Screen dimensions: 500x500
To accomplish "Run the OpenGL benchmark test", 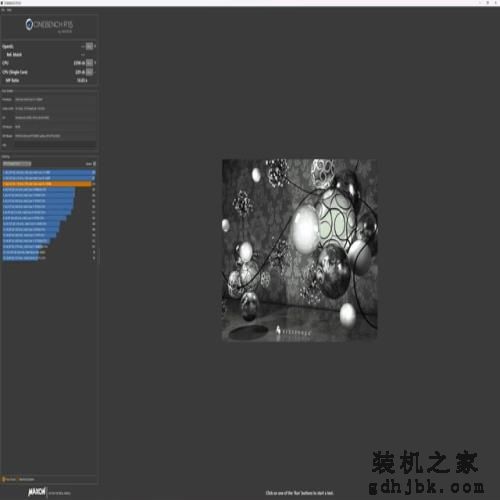I will click(89, 46).
